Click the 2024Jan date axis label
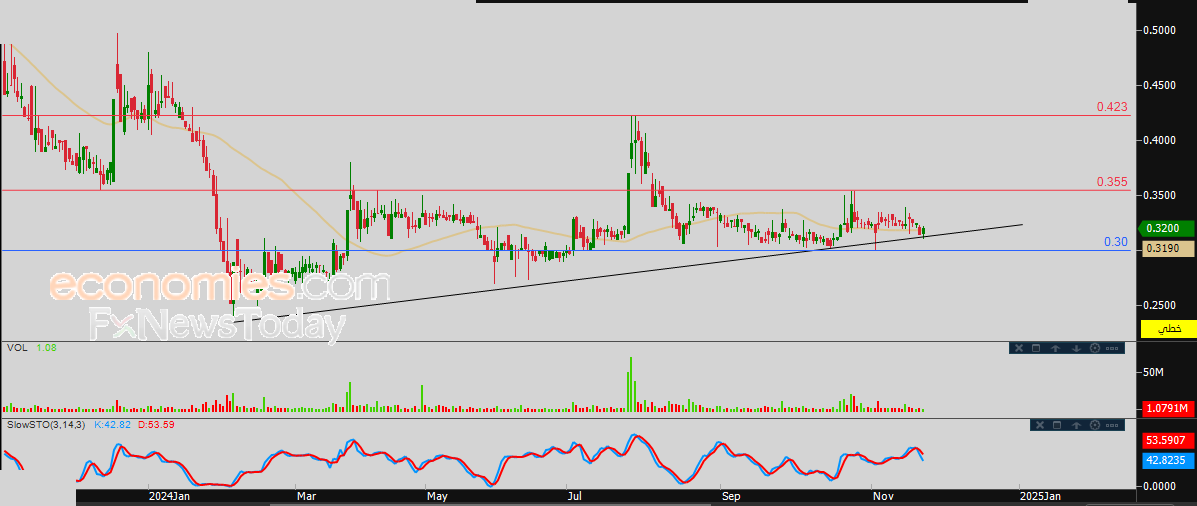Screen dimensions: 1197x506 coord(169,497)
